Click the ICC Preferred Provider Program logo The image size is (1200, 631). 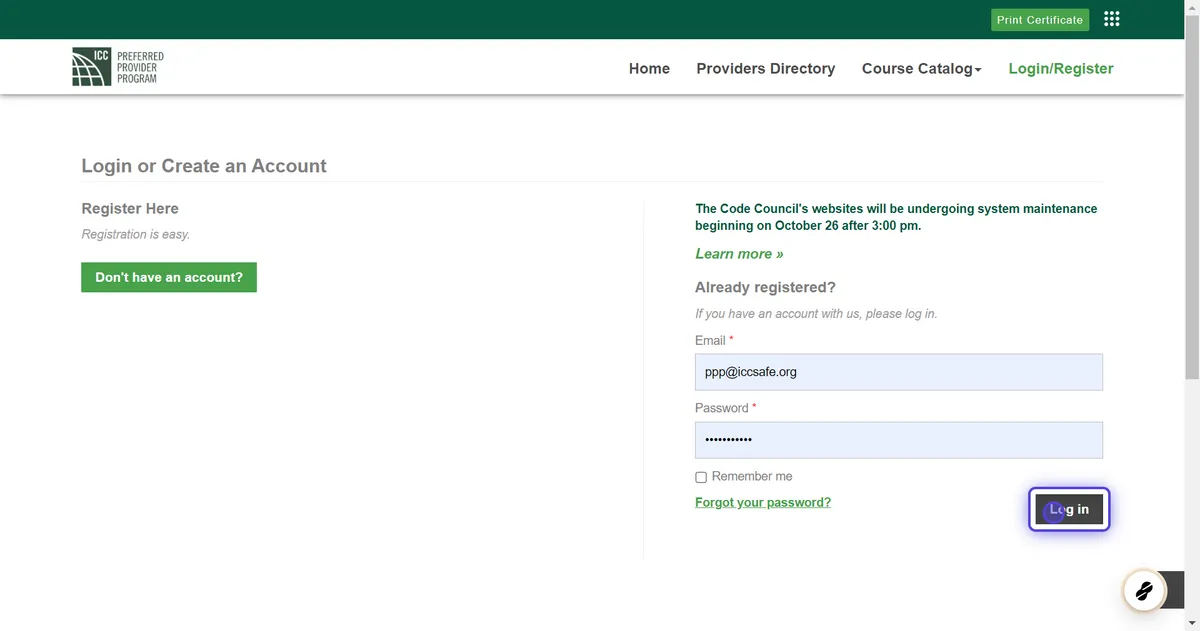pos(118,66)
